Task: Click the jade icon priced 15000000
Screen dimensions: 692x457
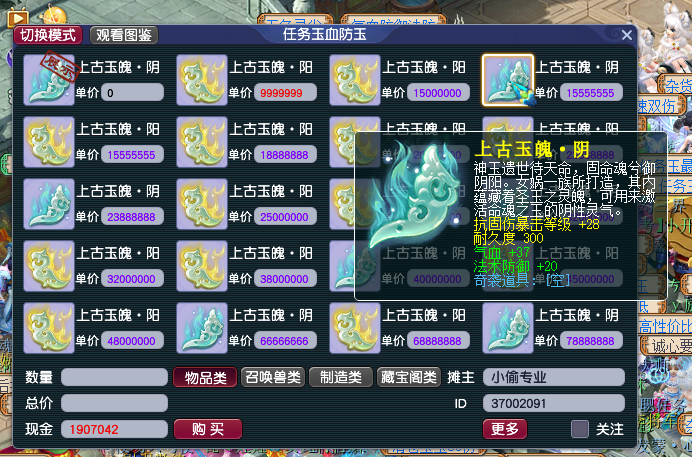Action: [355, 80]
